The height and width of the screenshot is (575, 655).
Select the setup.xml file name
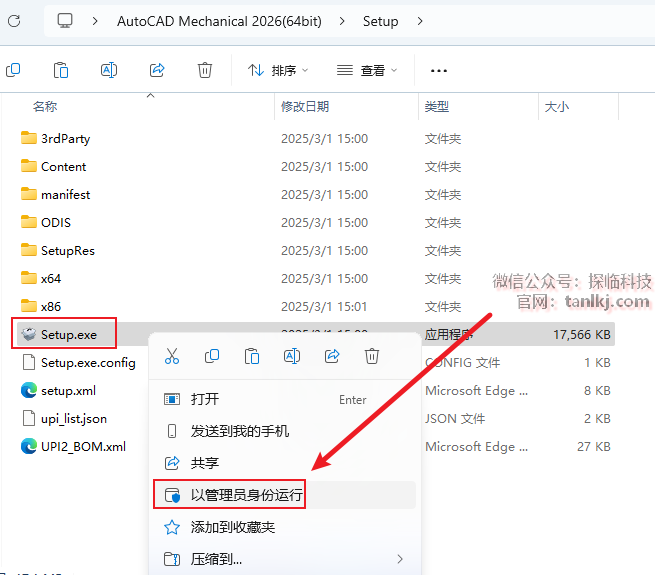coord(69,390)
